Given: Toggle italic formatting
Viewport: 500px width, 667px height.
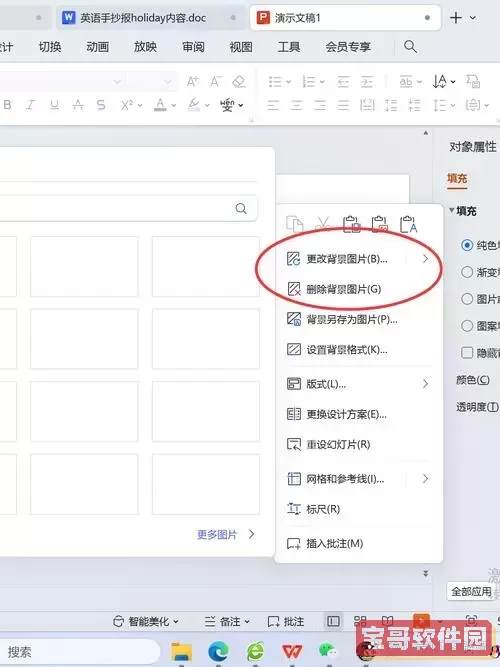Looking at the screenshot, I should (30, 105).
